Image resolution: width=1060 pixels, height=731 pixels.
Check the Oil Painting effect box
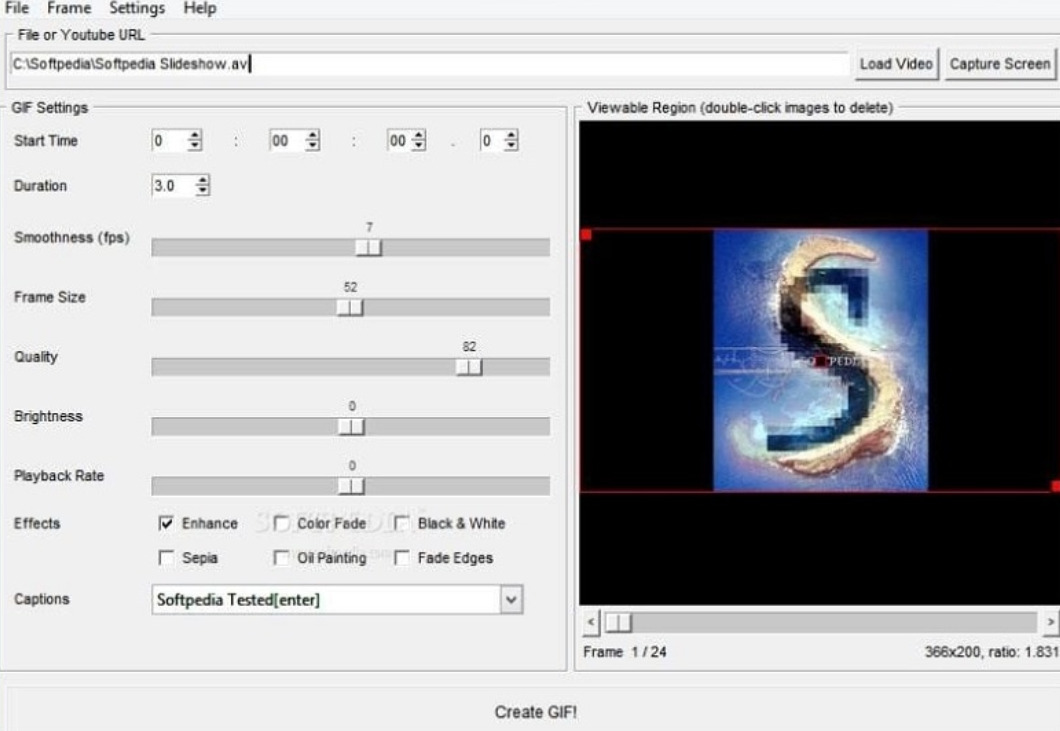281,558
